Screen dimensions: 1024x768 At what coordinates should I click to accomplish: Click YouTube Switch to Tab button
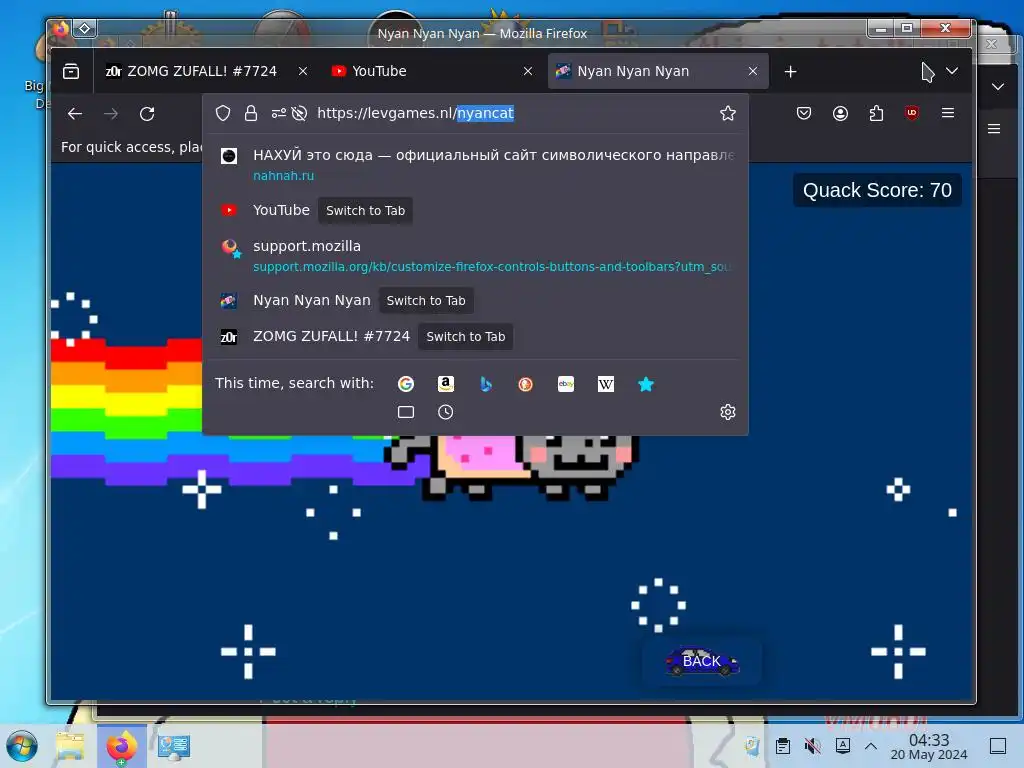pos(365,210)
